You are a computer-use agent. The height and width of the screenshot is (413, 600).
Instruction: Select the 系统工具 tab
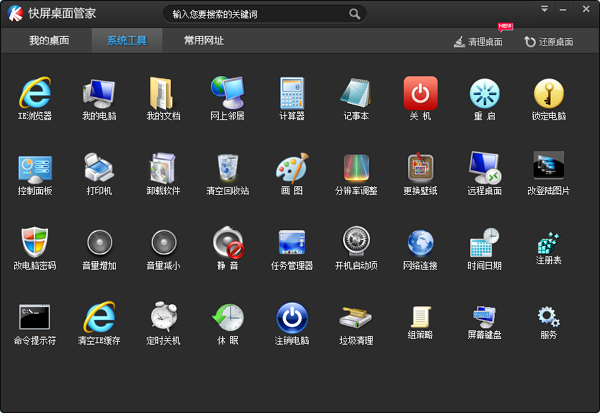[x=127, y=40]
